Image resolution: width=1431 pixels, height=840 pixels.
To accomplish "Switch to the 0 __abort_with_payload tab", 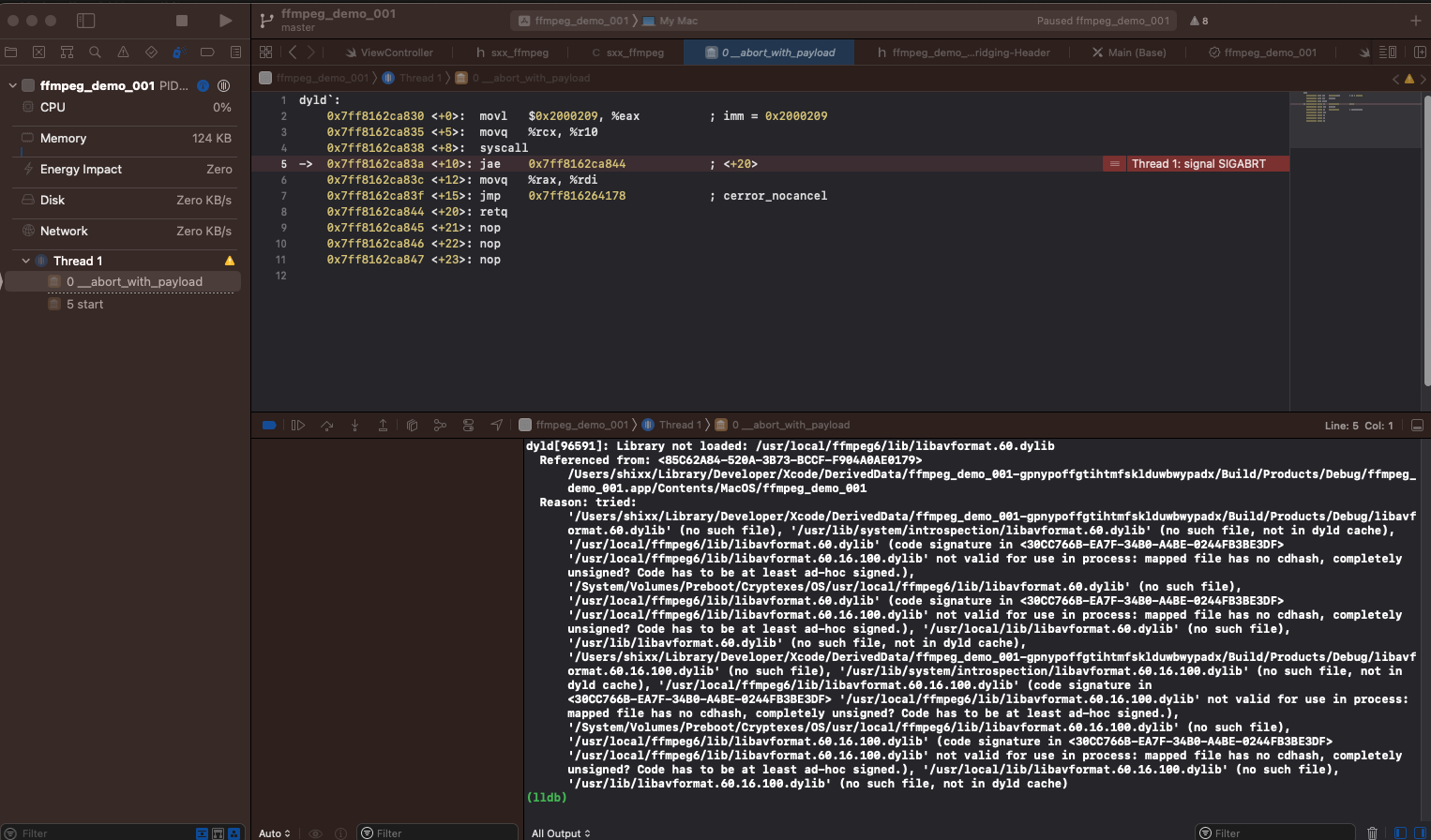I will (x=770, y=52).
